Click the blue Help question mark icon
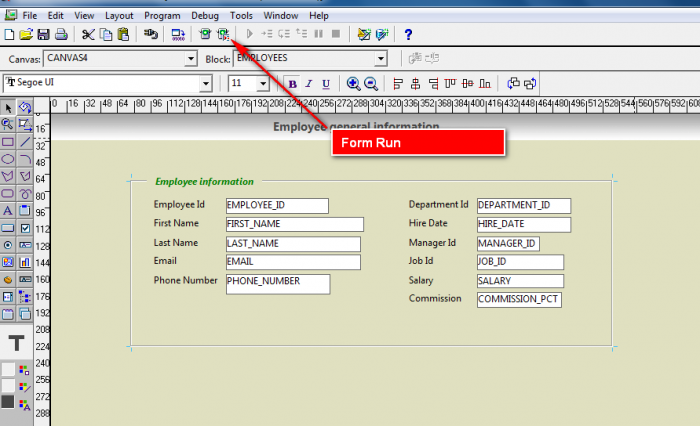 pyautogui.click(x=408, y=34)
